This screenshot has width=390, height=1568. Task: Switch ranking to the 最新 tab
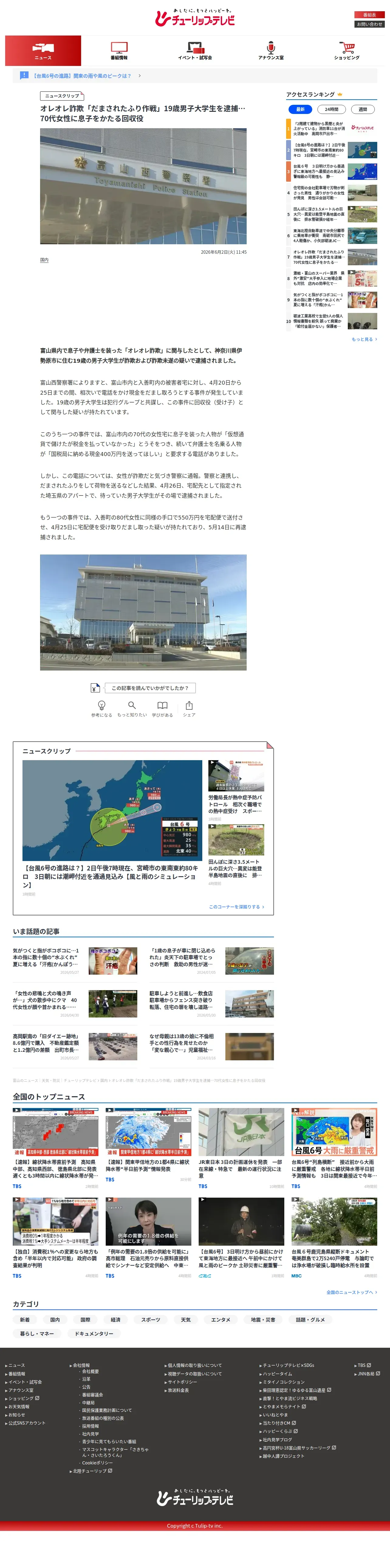tap(301, 110)
